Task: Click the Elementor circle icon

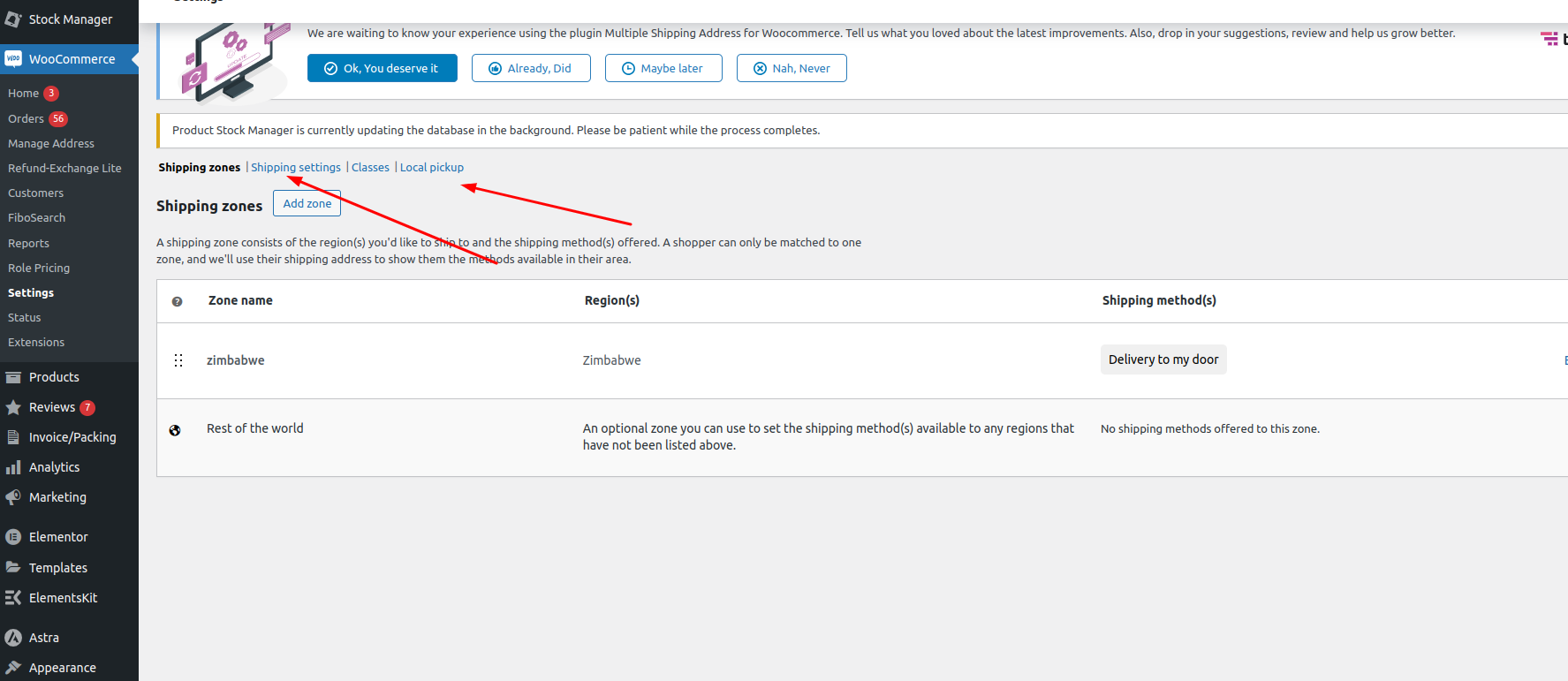Action: coord(13,537)
